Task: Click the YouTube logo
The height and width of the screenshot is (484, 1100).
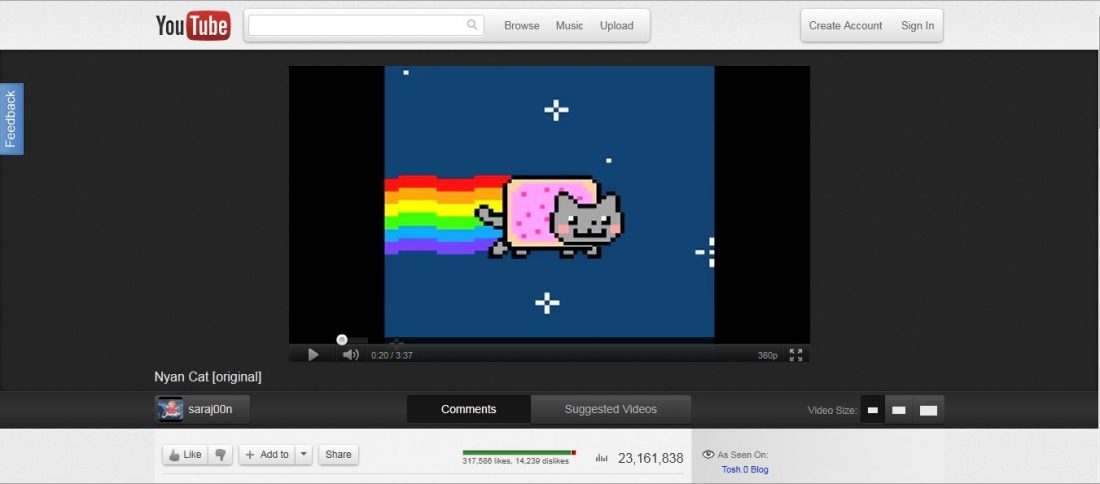Action: pos(193,26)
